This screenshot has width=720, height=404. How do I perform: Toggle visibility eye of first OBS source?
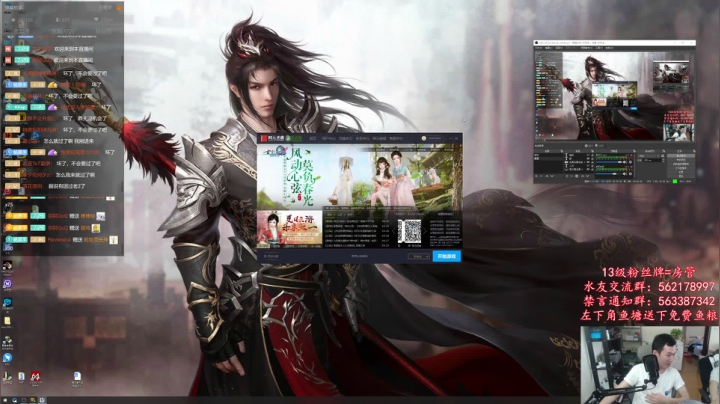(588, 155)
